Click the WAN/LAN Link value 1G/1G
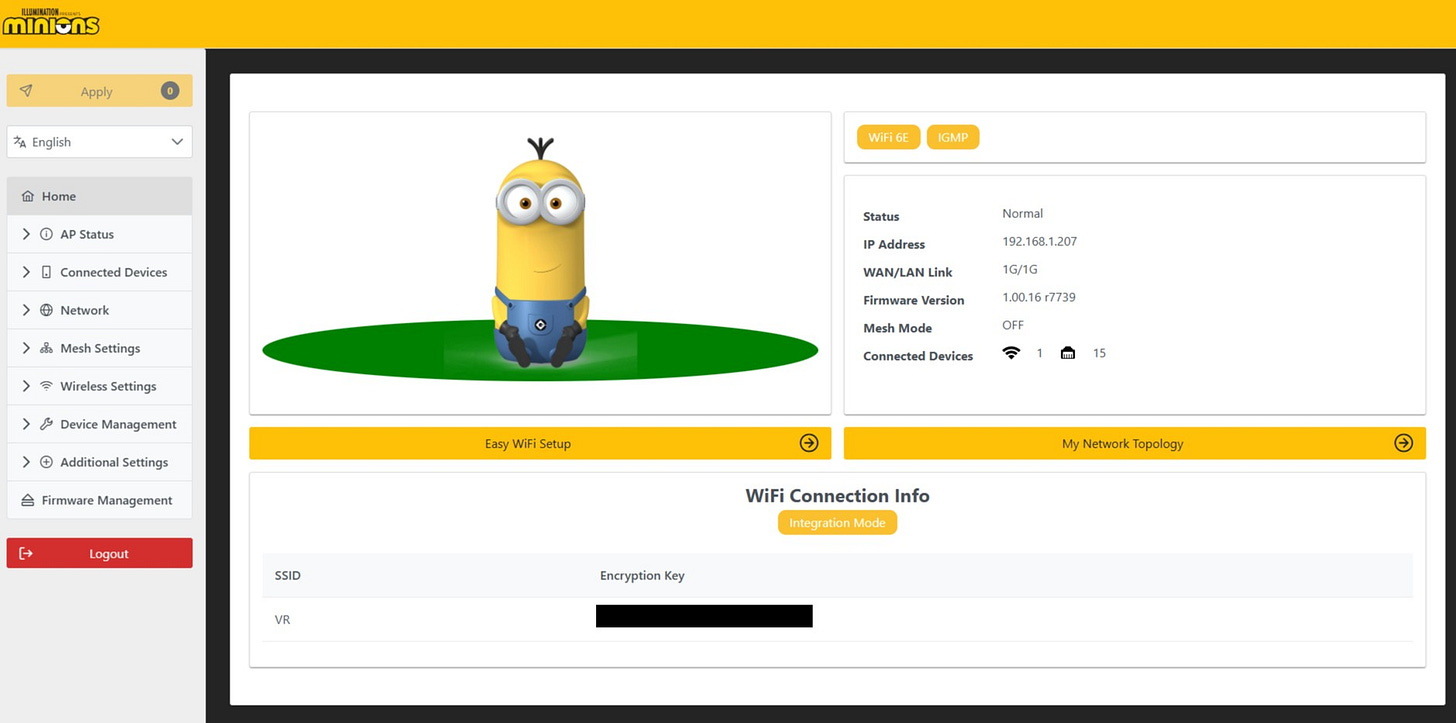 pyautogui.click(x=1020, y=269)
